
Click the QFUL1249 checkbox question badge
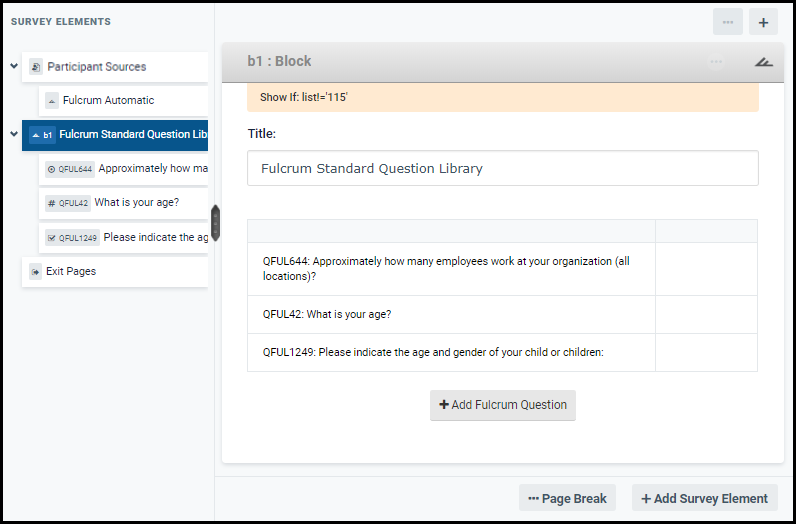pyautogui.click(x=72, y=238)
